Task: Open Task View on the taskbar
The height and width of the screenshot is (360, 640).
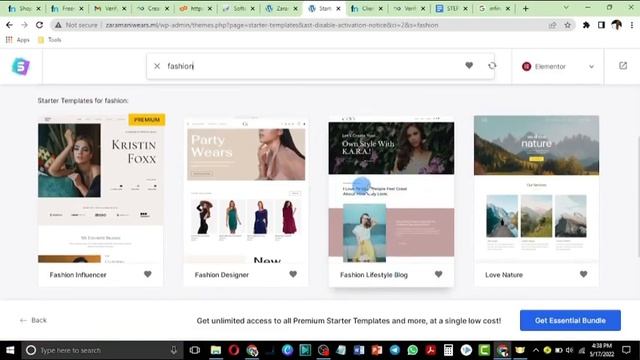Action: tap(195, 350)
